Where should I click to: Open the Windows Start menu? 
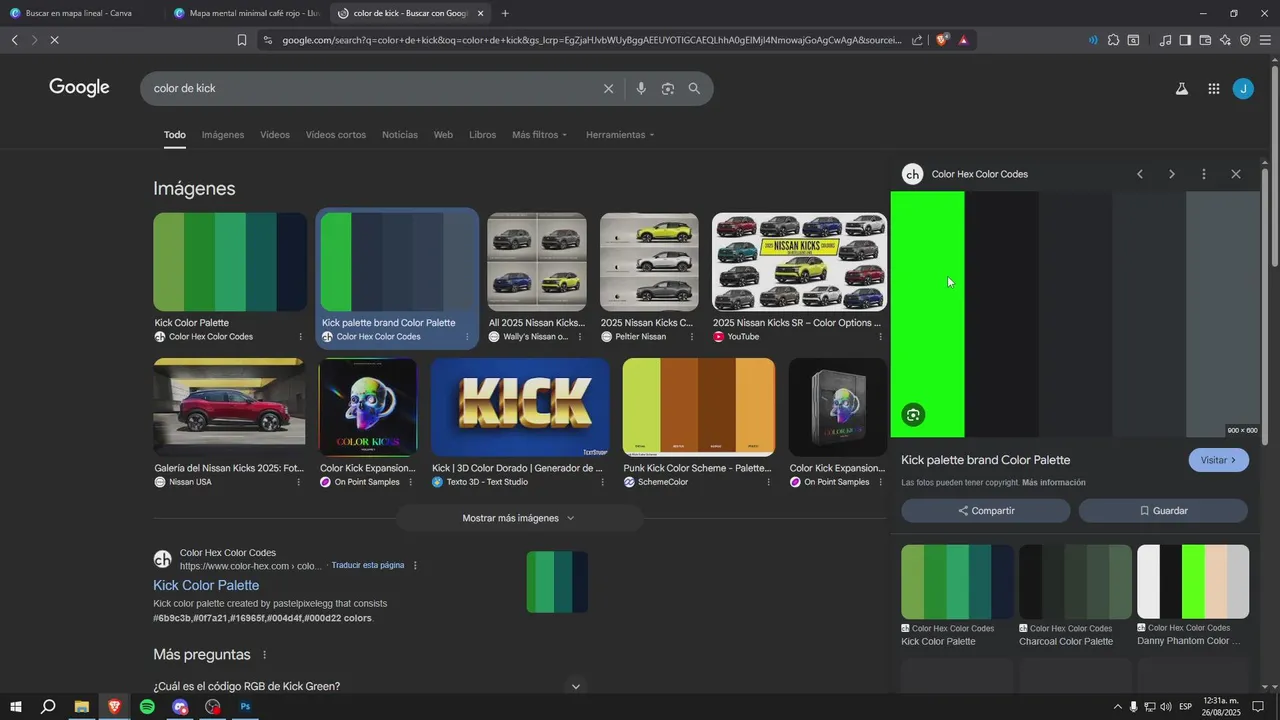tap(15, 706)
